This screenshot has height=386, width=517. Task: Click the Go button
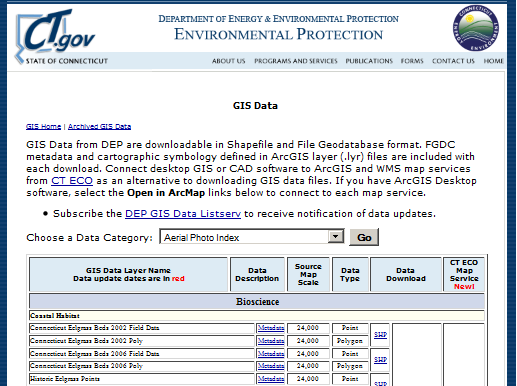364,237
